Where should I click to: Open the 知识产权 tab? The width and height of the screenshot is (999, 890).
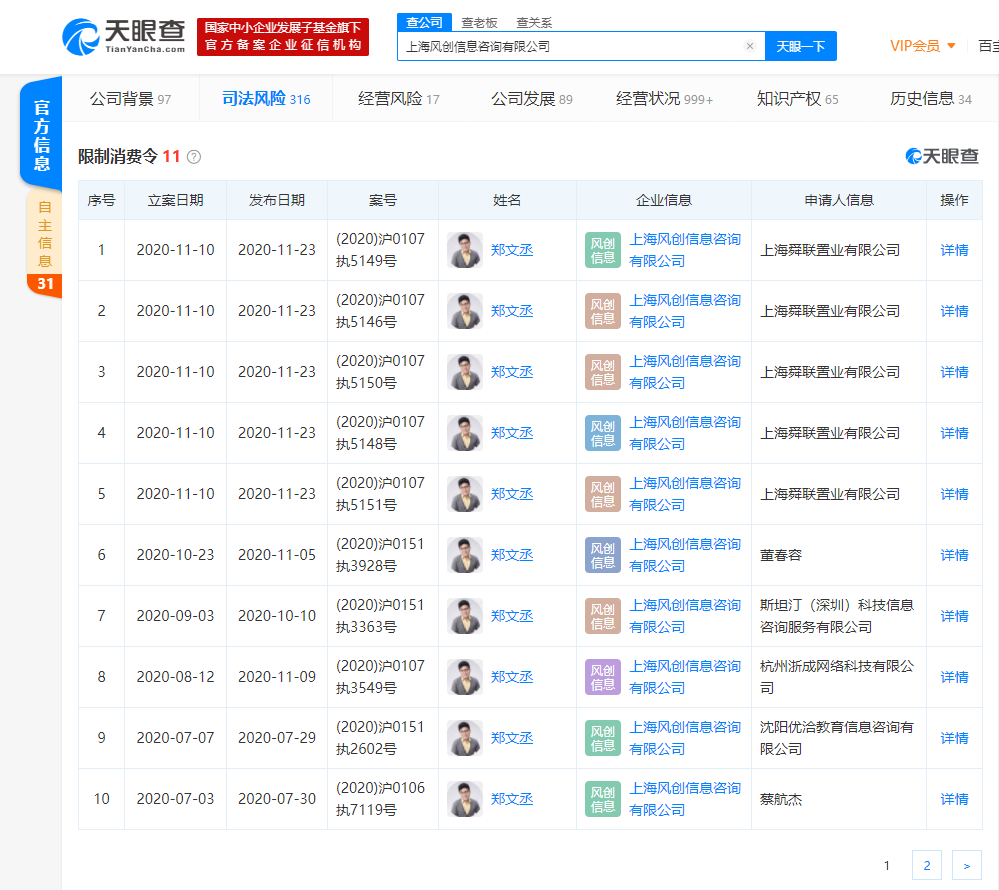[797, 99]
